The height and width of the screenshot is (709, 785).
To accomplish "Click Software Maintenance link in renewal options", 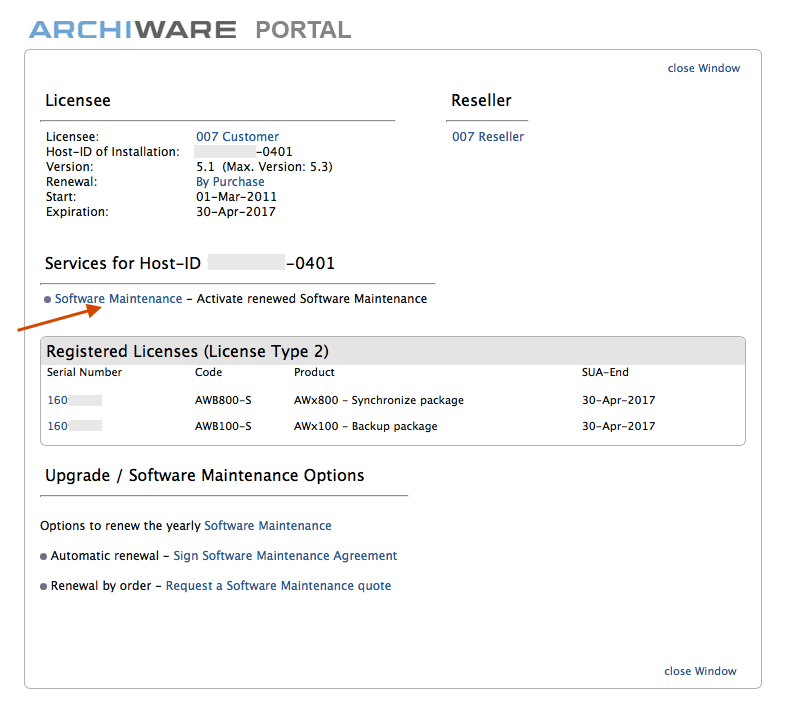I will (x=267, y=525).
